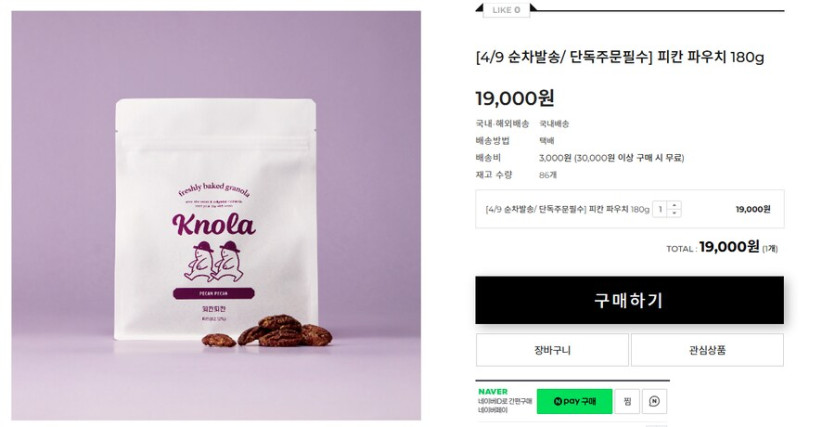The height and width of the screenshot is (427, 835).
Task: Click the black 구매하기 buy button
Action: (x=629, y=300)
